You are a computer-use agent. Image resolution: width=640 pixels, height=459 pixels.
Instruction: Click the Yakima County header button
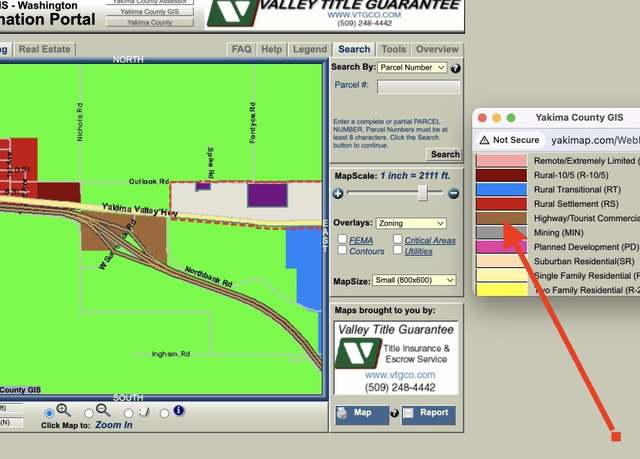tap(150, 22)
